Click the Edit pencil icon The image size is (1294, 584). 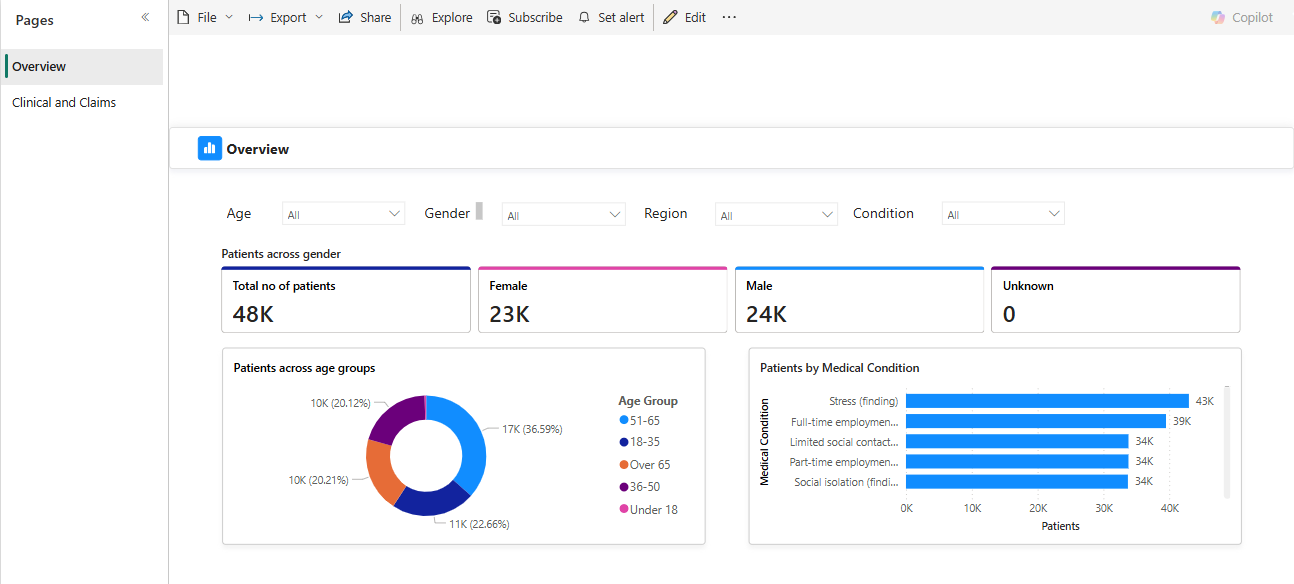670,17
